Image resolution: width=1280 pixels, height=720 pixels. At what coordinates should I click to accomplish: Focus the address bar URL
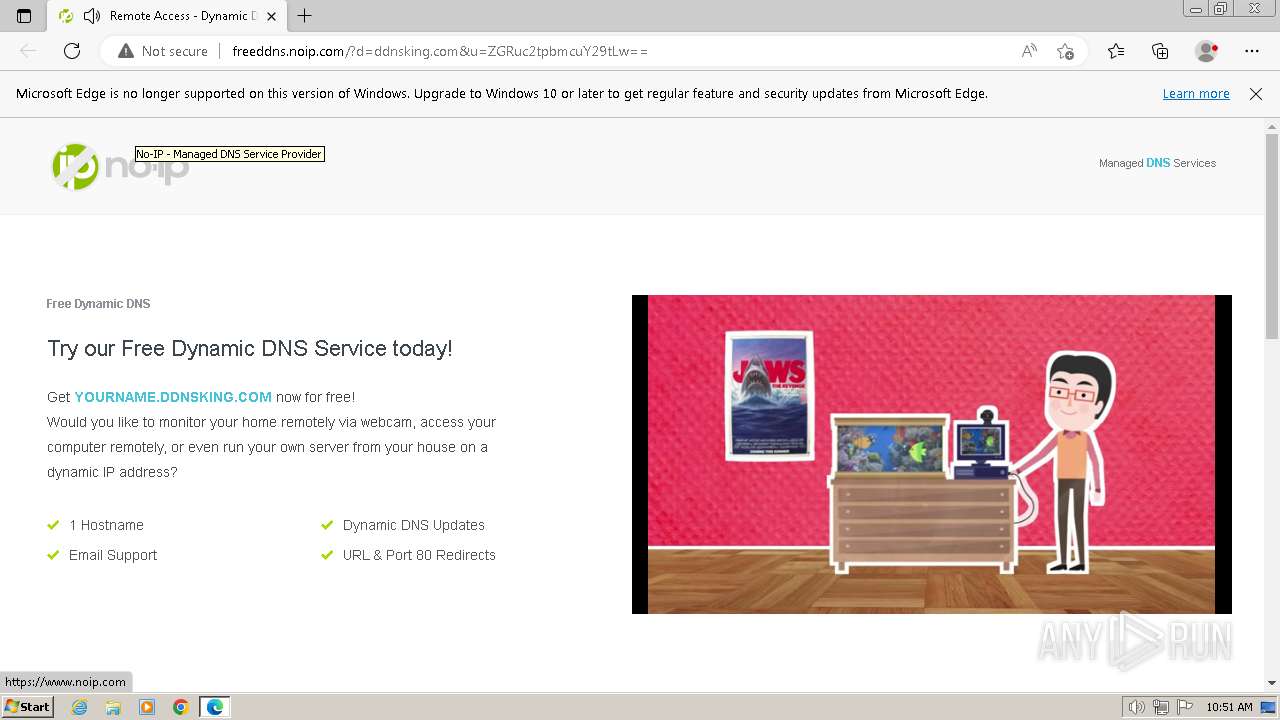pyautogui.click(x=440, y=51)
